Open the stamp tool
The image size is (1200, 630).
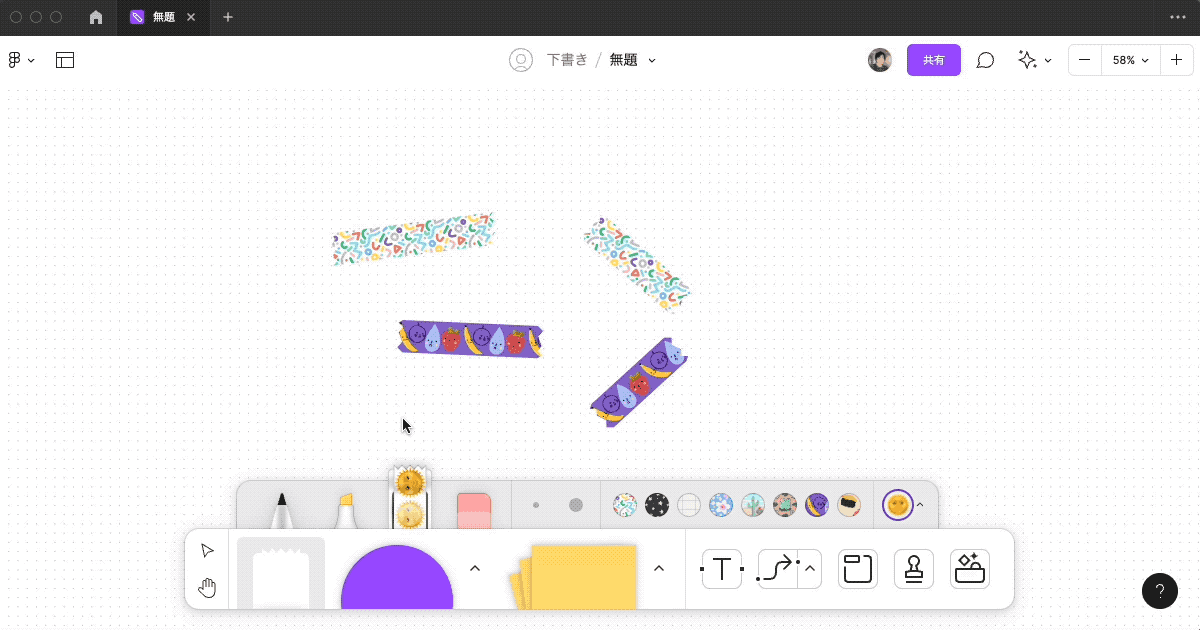click(913, 568)
